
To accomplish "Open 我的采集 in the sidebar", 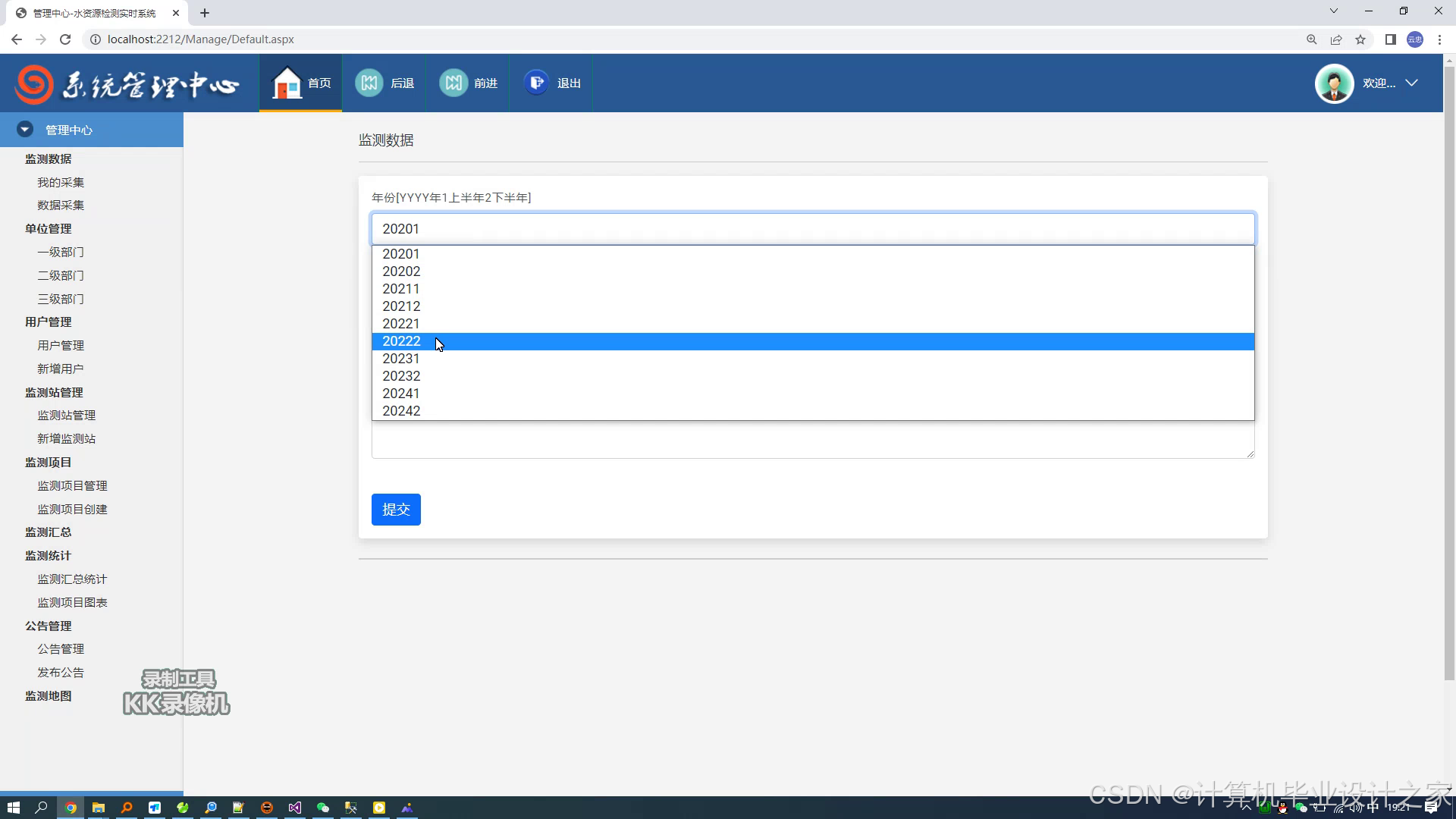I will [x=61, y=183].
